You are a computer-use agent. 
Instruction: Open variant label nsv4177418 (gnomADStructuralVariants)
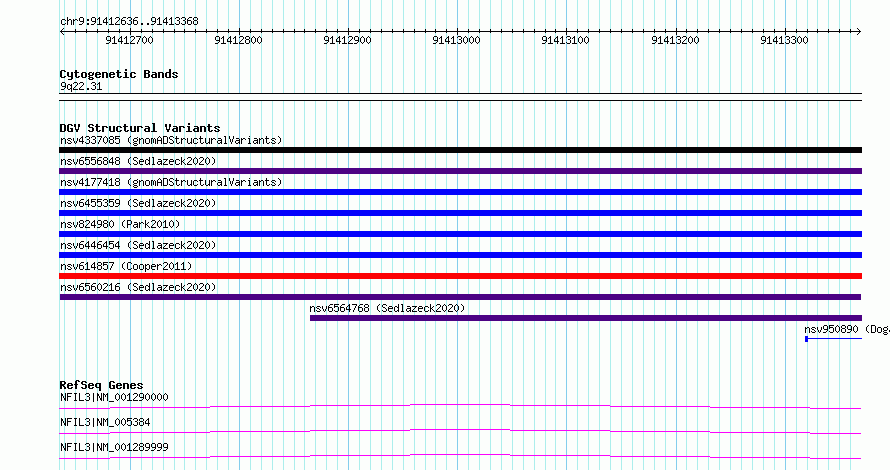click(171, 182)
